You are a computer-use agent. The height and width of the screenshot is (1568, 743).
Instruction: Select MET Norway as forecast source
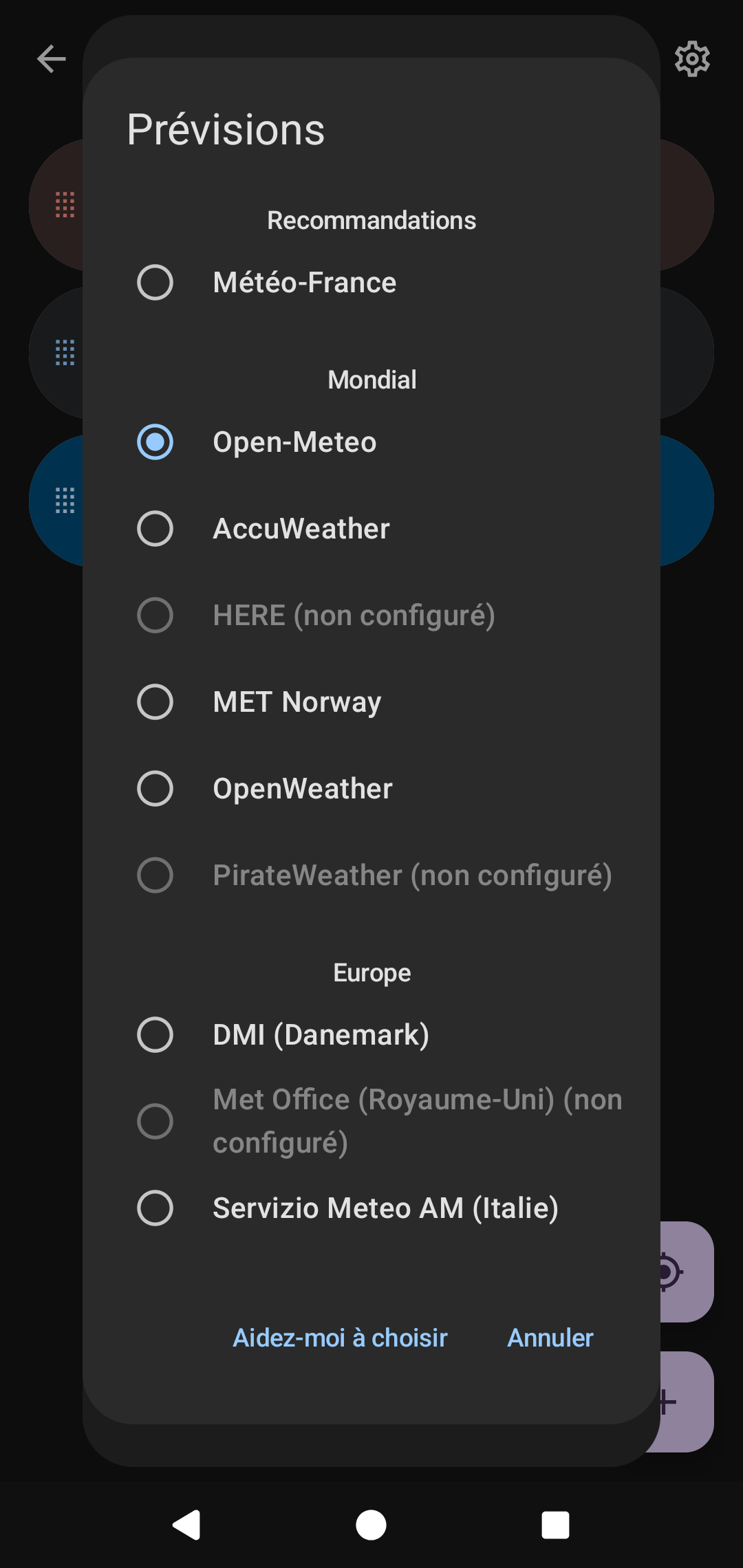[x=155, y=702]
